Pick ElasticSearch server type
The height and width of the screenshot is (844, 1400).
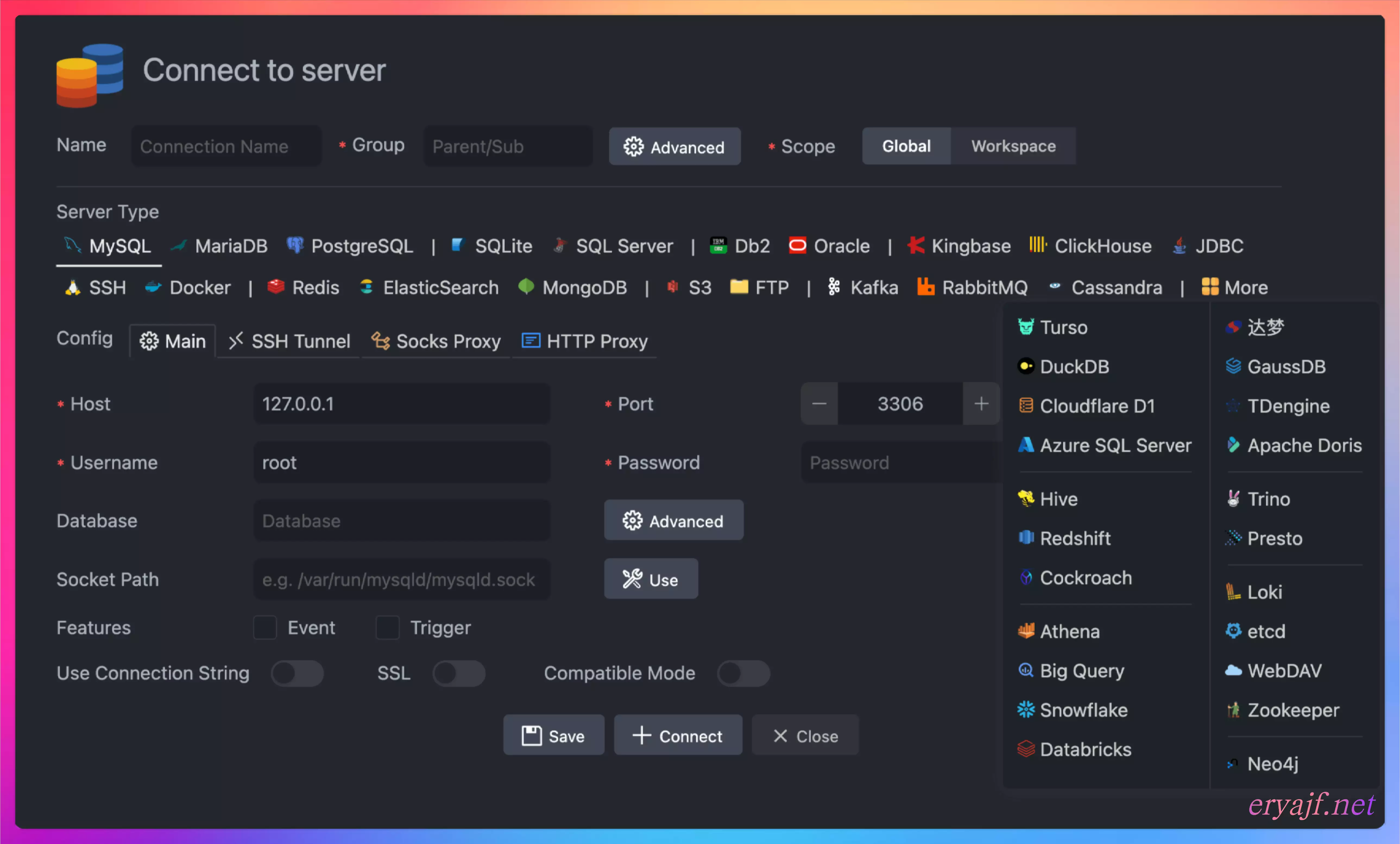click(429, 288)
